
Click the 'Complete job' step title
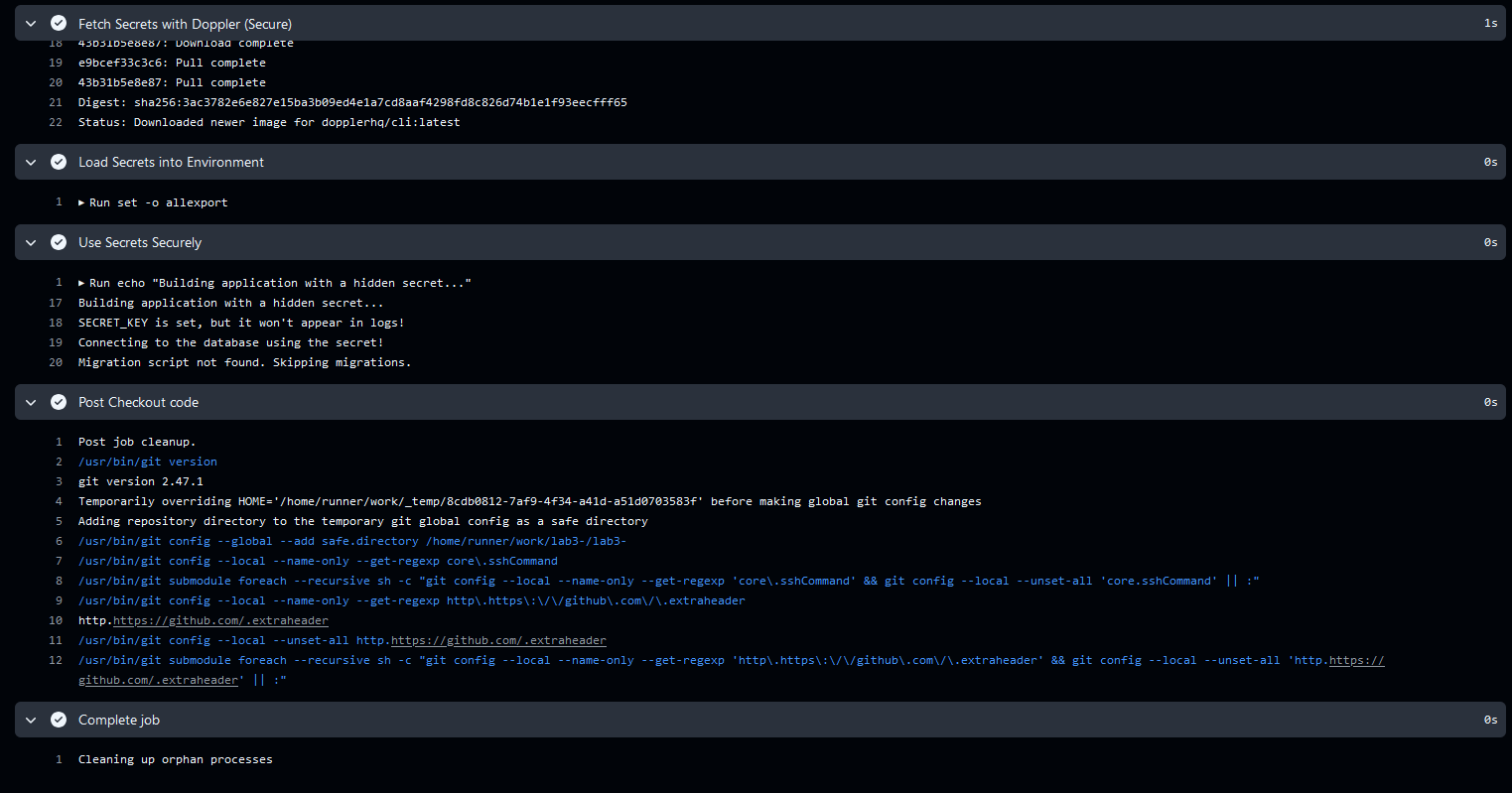[x=119, y=720]
